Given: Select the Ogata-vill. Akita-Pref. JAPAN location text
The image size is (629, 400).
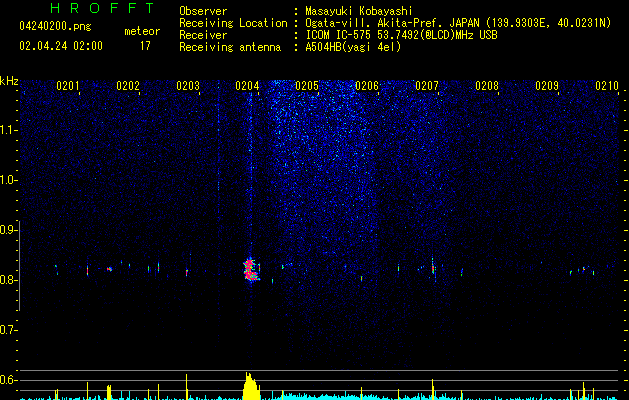Looking at the screenshot, I should (458, 23).
